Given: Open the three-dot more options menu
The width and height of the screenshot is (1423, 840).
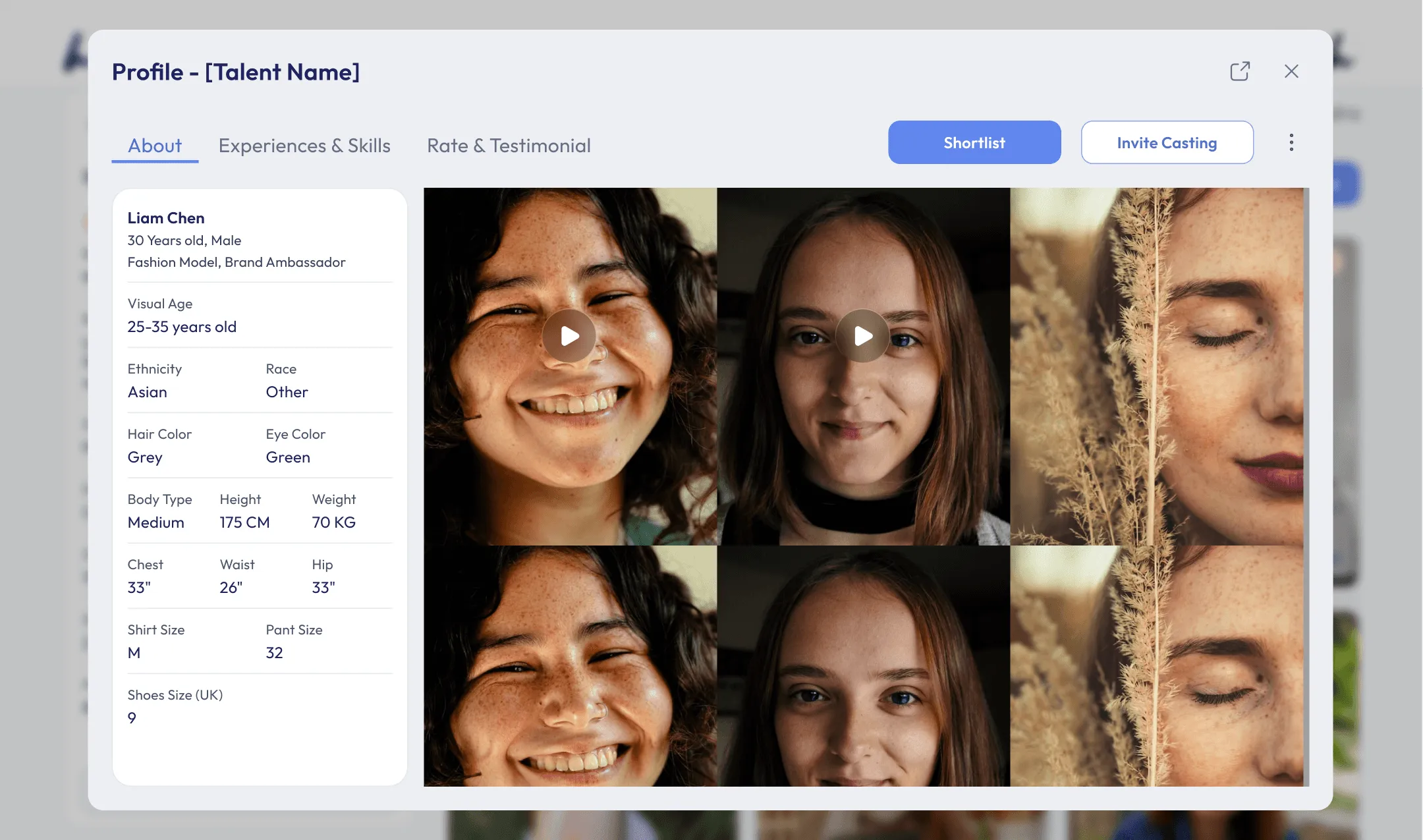Looking at the screenshot, I should tap(1291, 142).
